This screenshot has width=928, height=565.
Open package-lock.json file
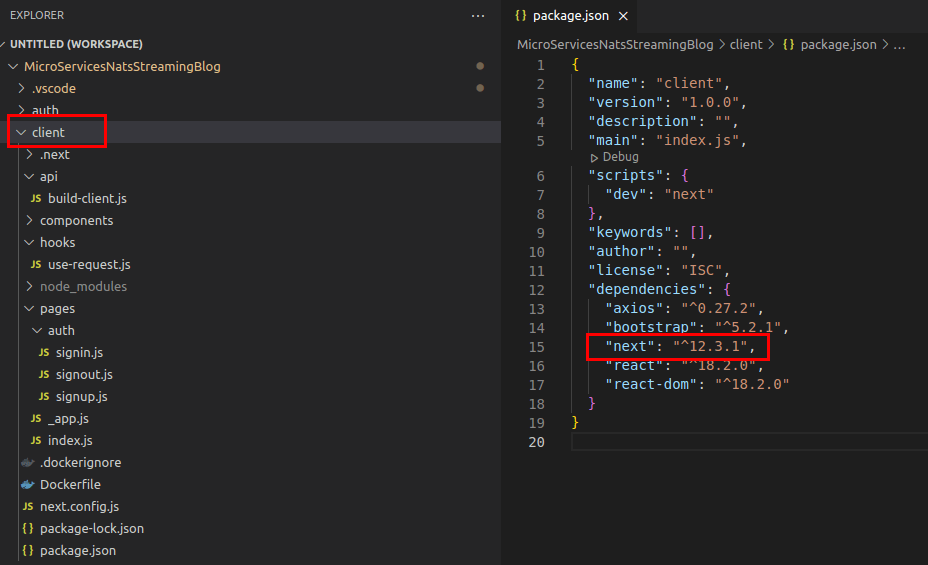click(92, 528)
